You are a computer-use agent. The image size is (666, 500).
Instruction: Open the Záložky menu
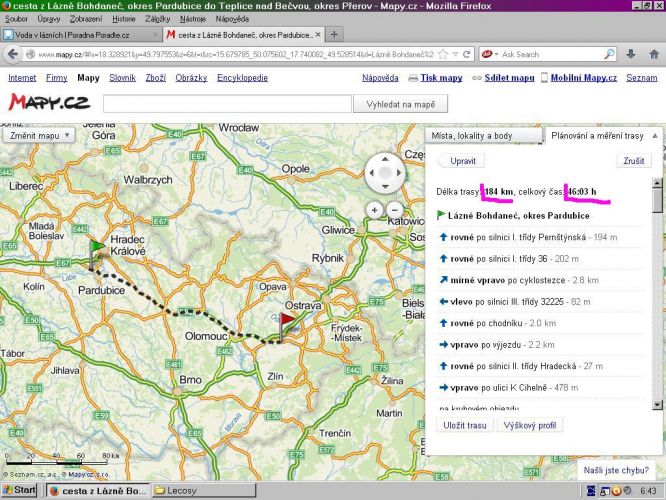(x=158, y=19)
